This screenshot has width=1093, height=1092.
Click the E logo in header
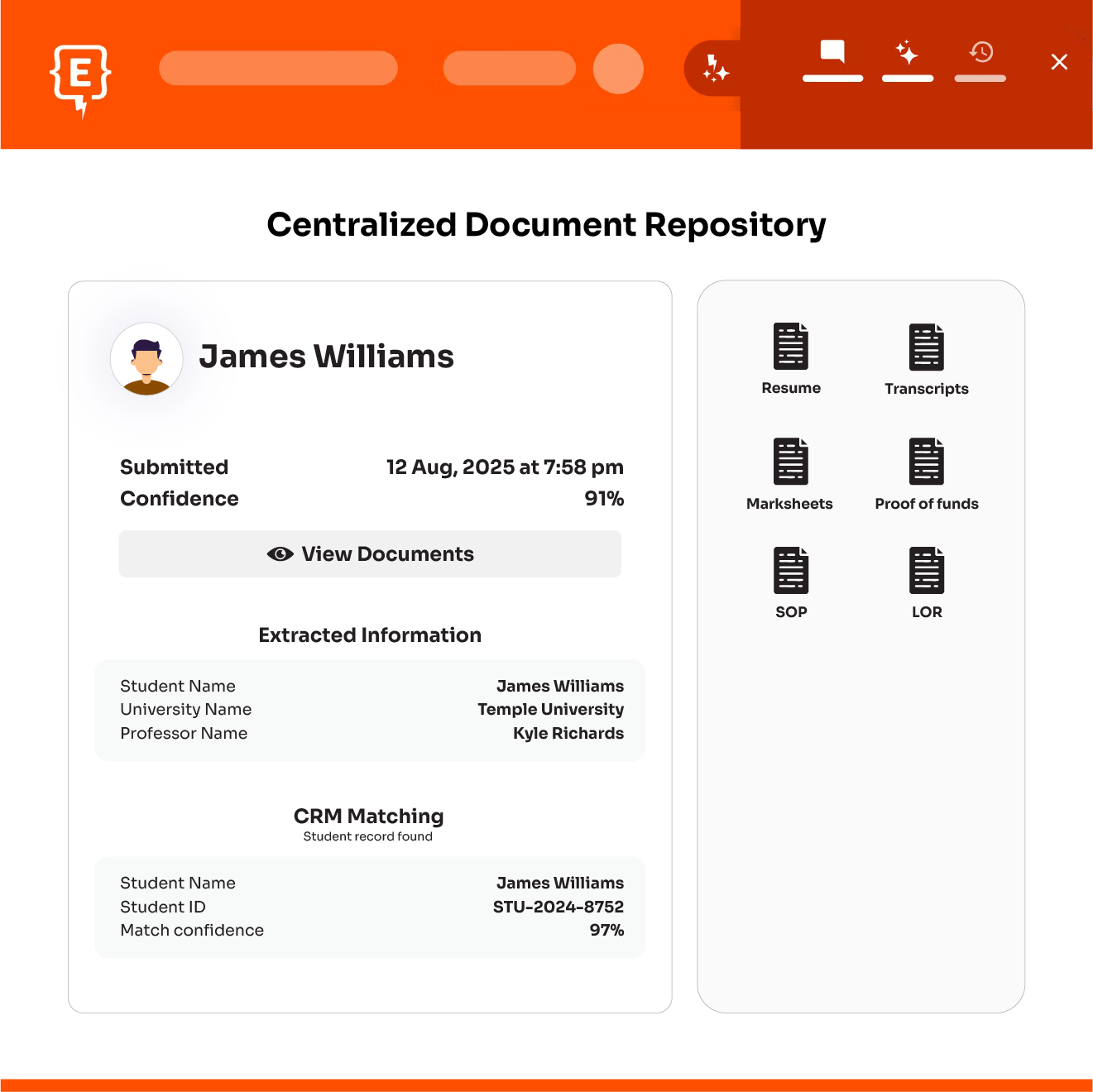pyautogui.click(x=80, y=78)
